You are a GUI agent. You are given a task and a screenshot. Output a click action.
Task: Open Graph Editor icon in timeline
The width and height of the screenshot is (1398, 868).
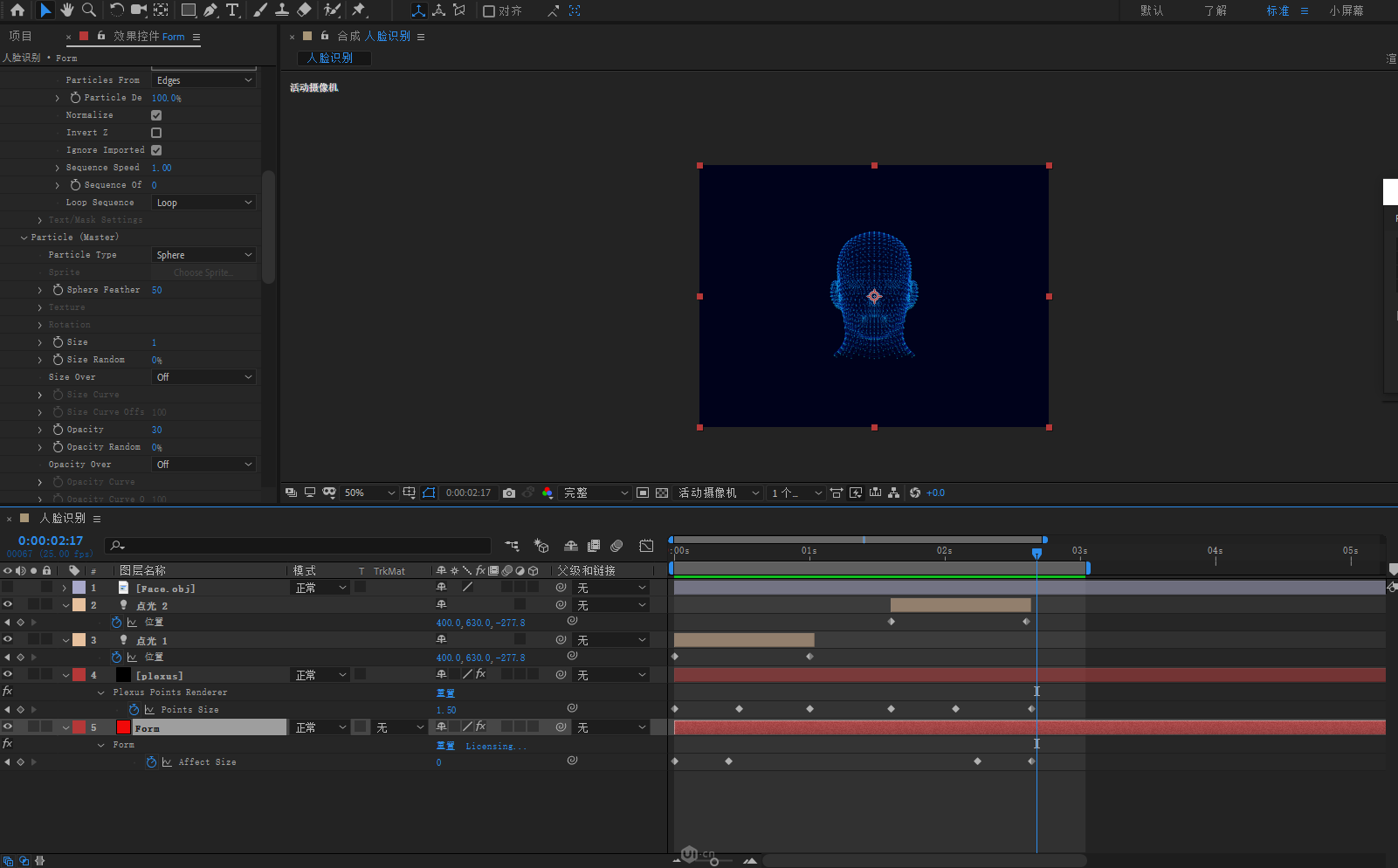coord(646,546)
